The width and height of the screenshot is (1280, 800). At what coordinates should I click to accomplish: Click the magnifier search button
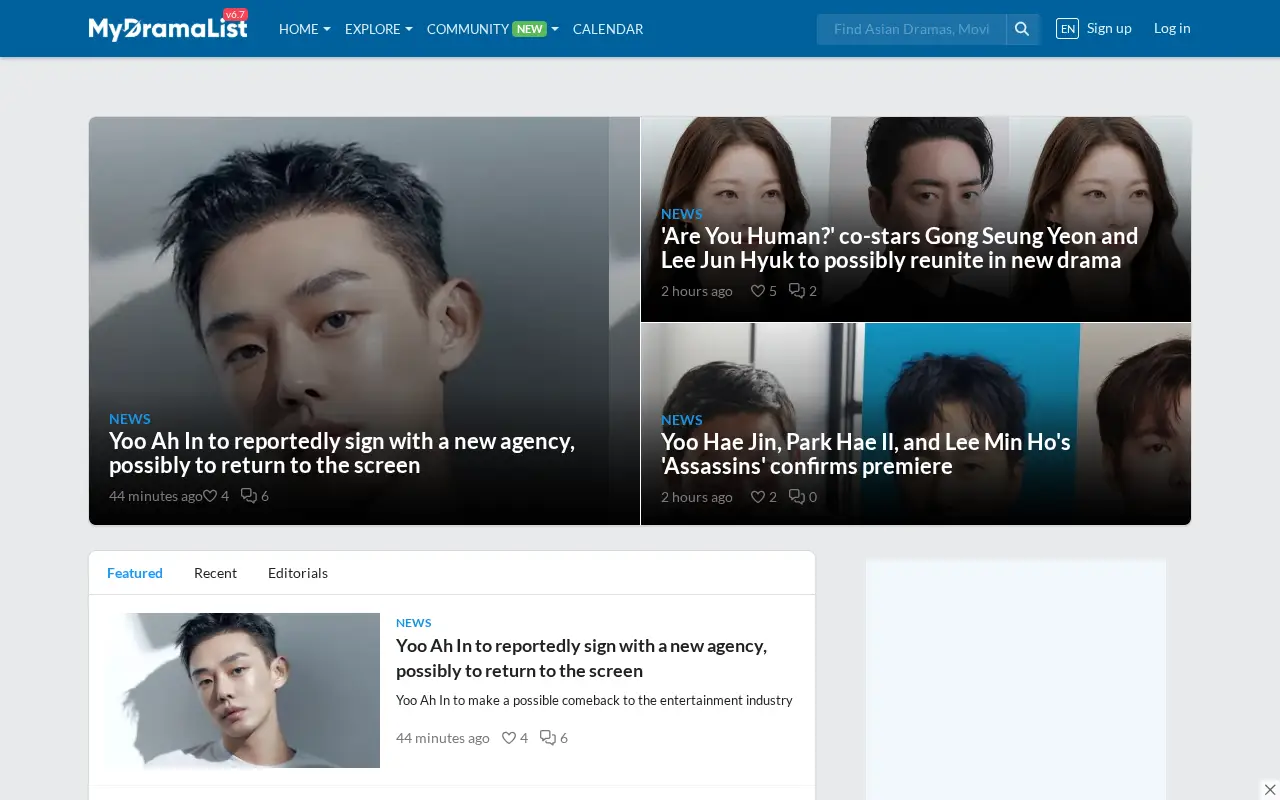pyautogui.click(x=1022, y=29)
